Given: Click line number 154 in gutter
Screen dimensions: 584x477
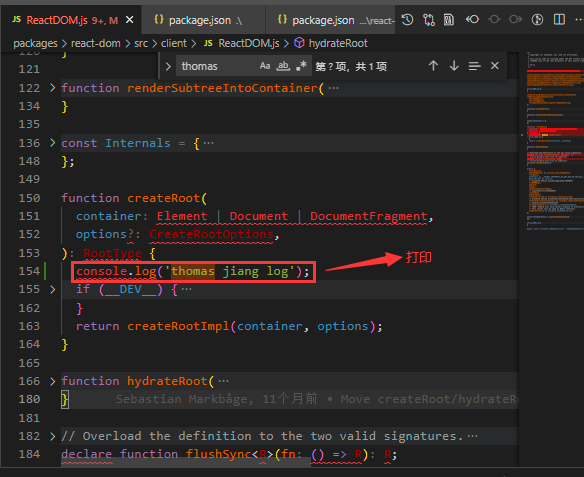Looking at the screenshot, I should pos(29,271).
